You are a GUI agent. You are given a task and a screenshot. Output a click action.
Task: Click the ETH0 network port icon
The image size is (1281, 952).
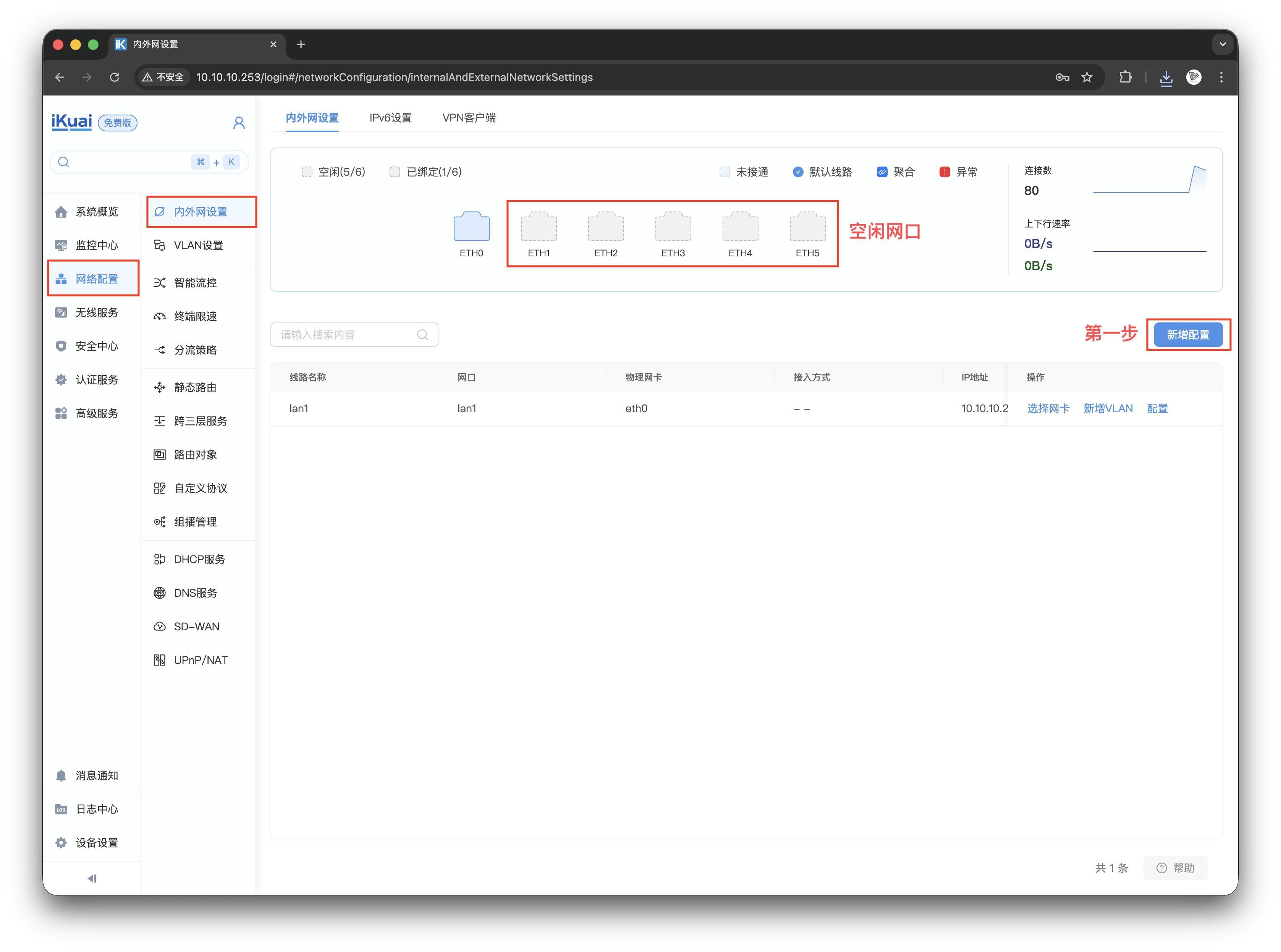coord(471,227)
